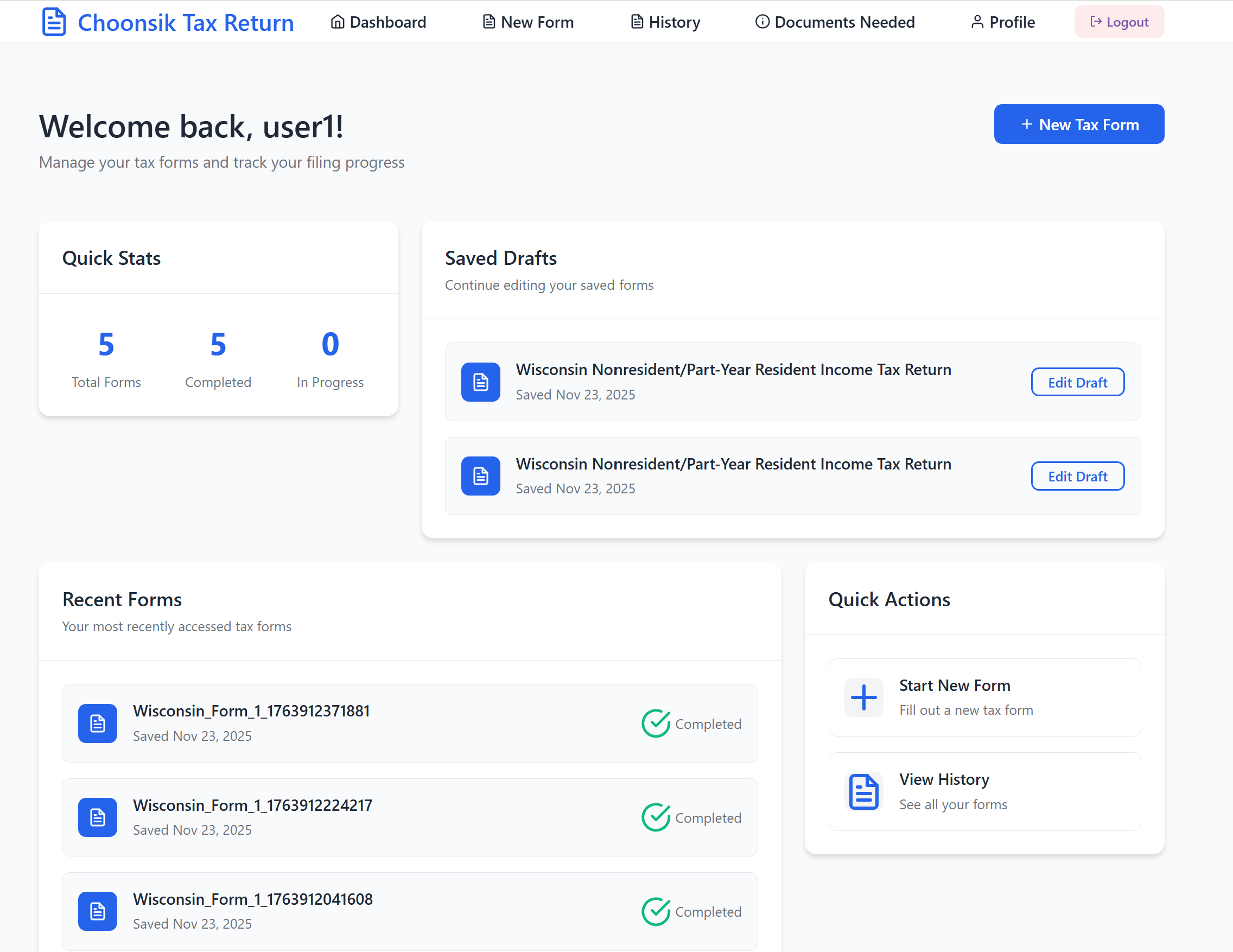Click the plus icon in Start New Form
The width and height of the screenshot is (1233, 952).
[x=863, y=697]
